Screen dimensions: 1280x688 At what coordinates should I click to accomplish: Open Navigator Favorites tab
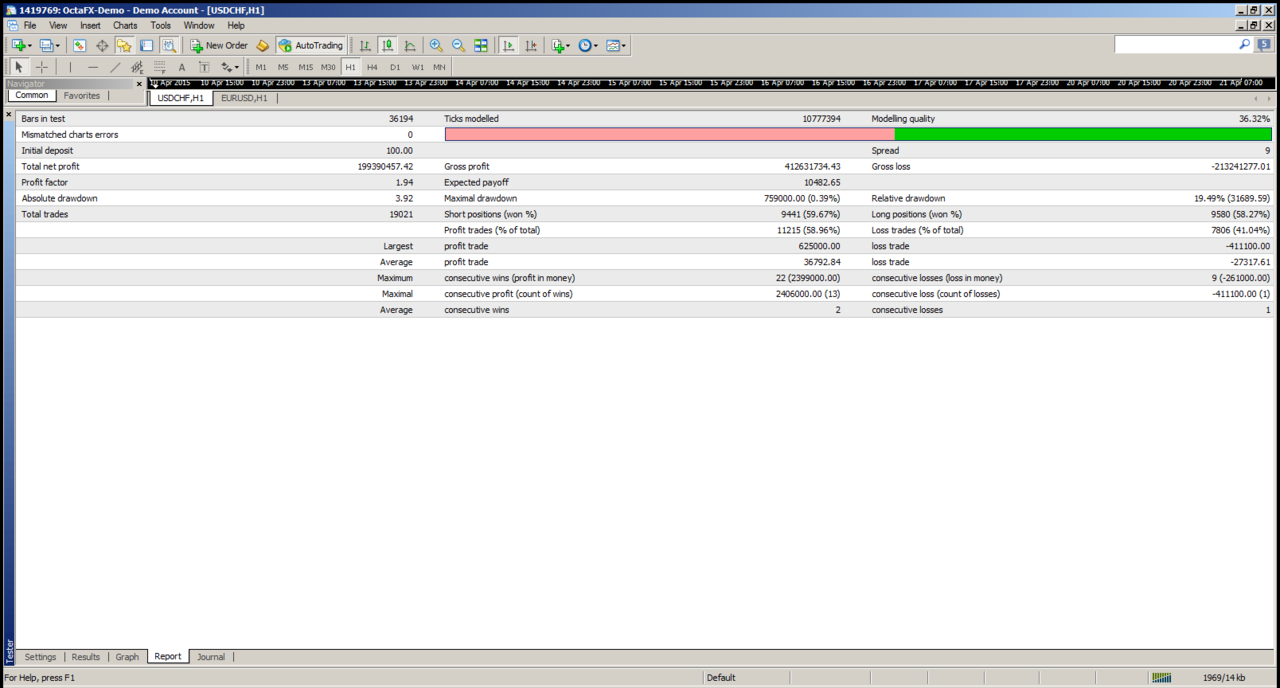pyautogui.click(x=82, y=96)
